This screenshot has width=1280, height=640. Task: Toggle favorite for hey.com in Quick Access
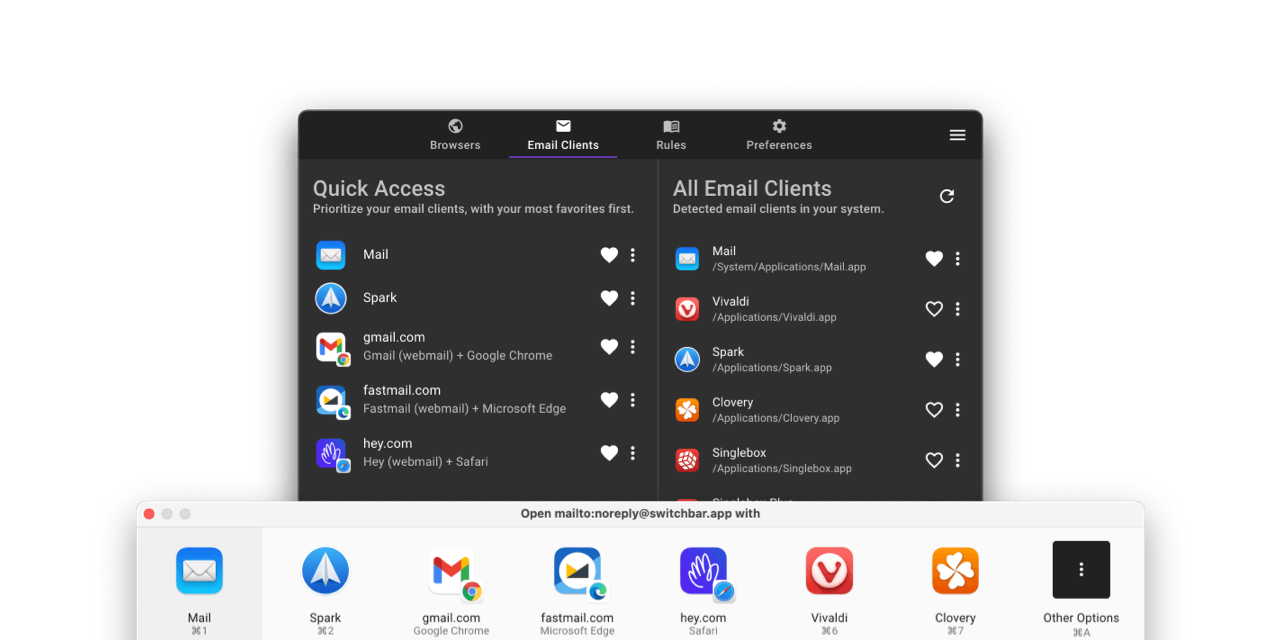tap(609, 453)
